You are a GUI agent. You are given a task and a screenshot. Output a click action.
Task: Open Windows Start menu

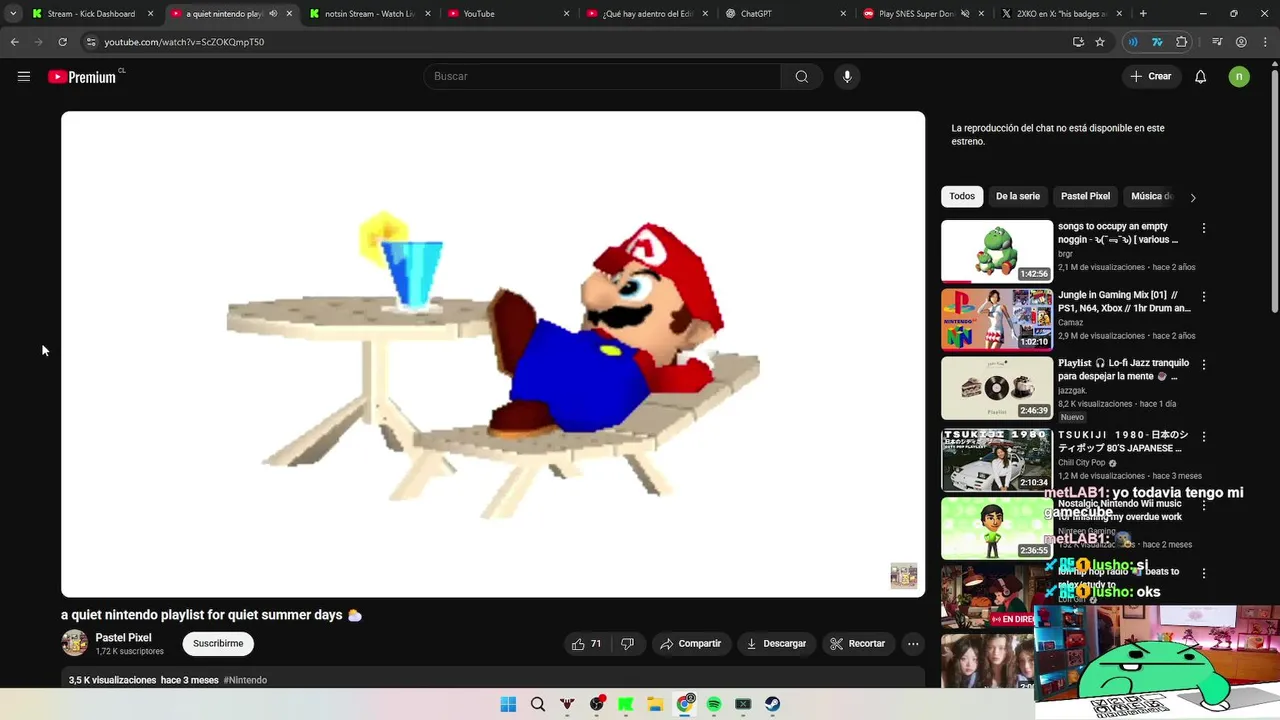tap(508, 704)
